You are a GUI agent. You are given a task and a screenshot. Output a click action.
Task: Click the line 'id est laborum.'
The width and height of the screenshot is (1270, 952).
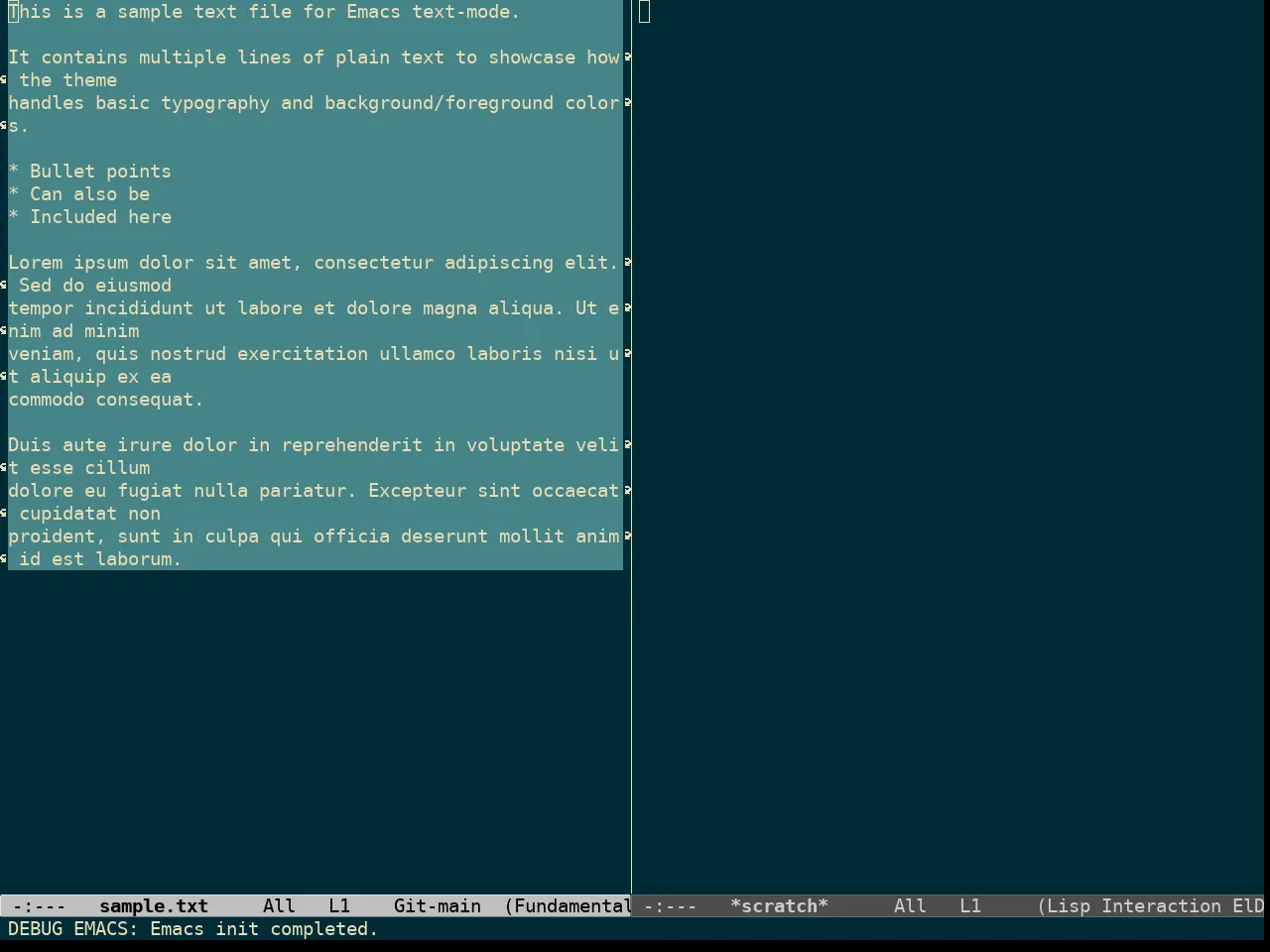100,559
